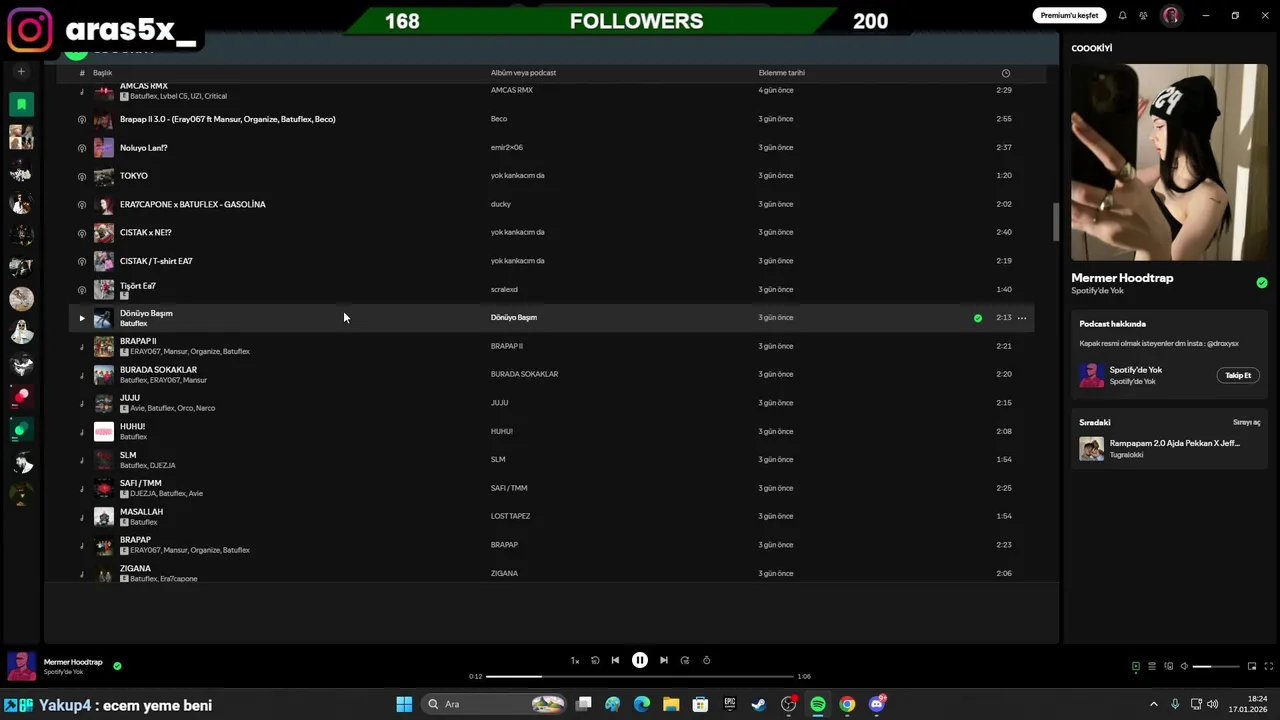Open the LOST TAPEZ album link
The width and height of the screenshot is (1280, 720).
point(510,516)
